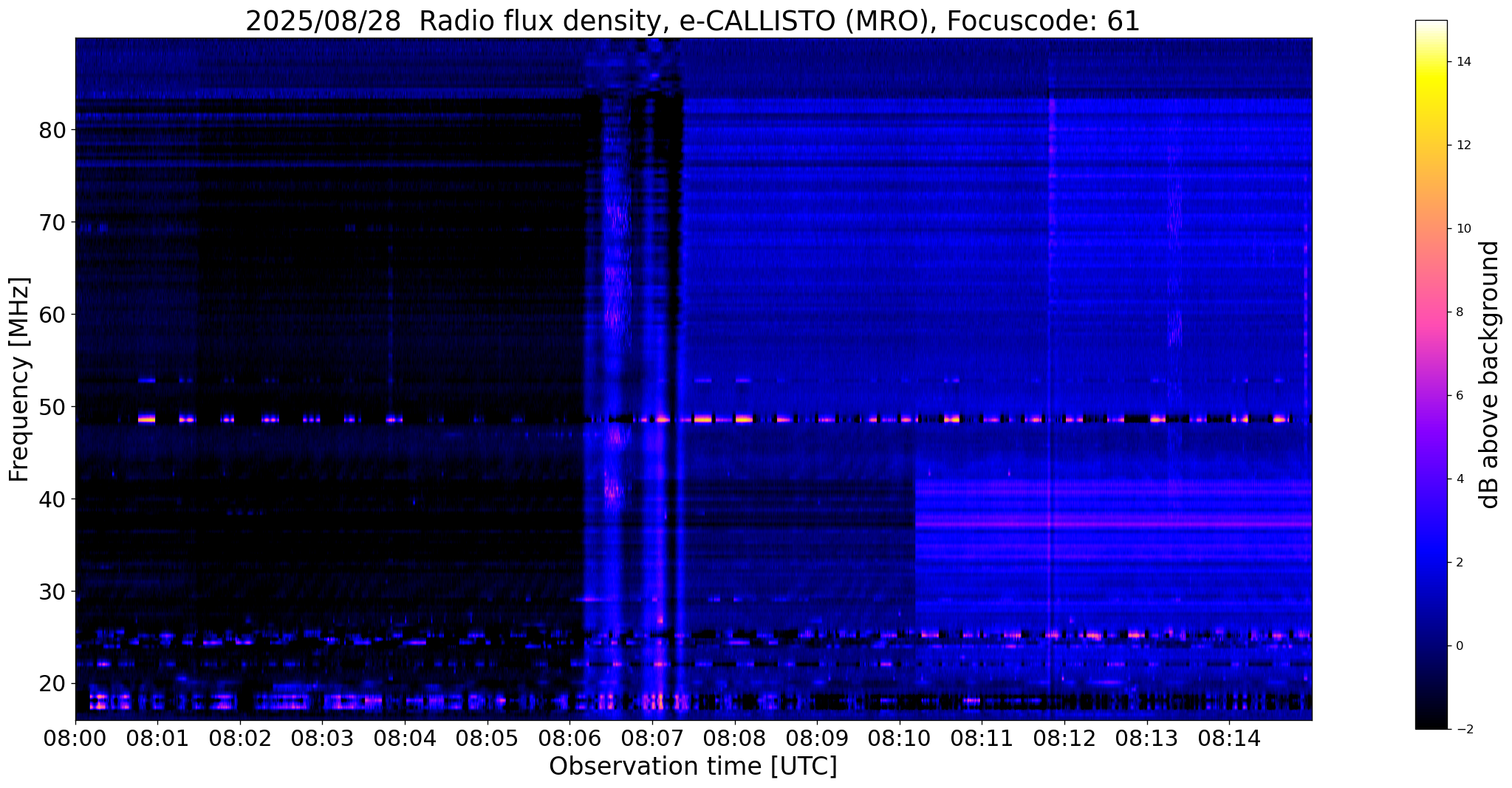The width and height of the screenshot is (1512, 788).
Task: Click the 60 MHz frequency tick label
Action: point(52,315)
